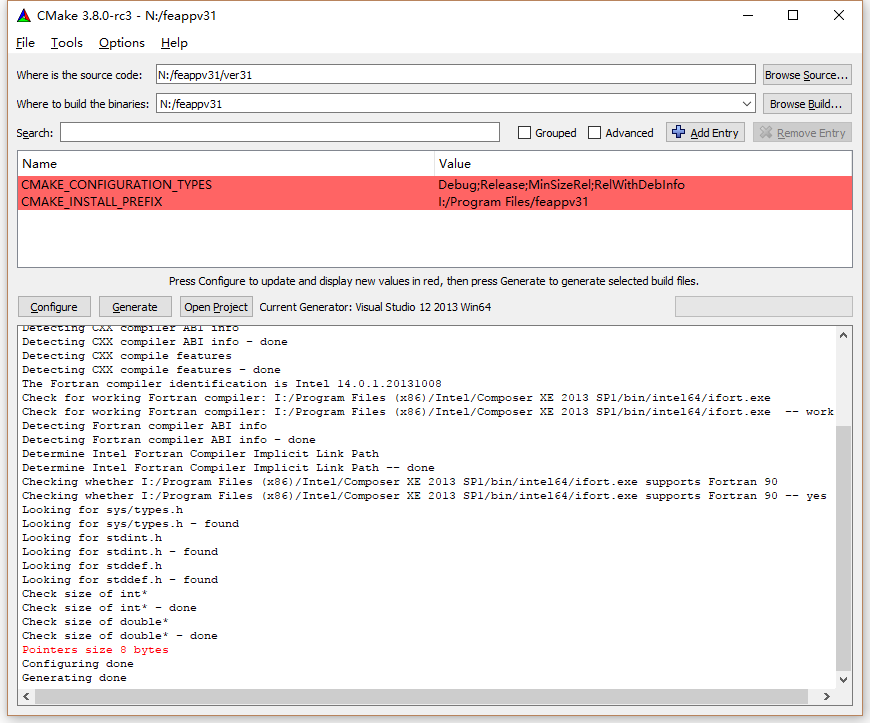Viewport: 870px width, 723px height.
Task: Click the progress bar beside Current Generator
Action: click(763, 307)
